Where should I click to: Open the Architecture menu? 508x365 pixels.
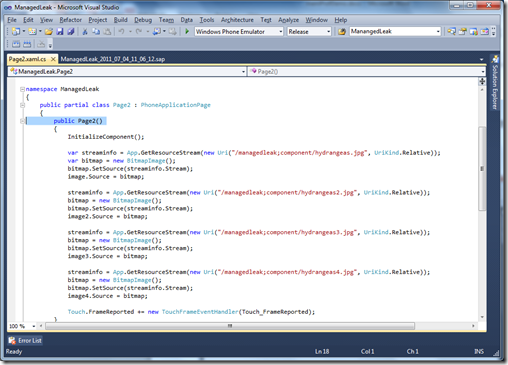237,20
